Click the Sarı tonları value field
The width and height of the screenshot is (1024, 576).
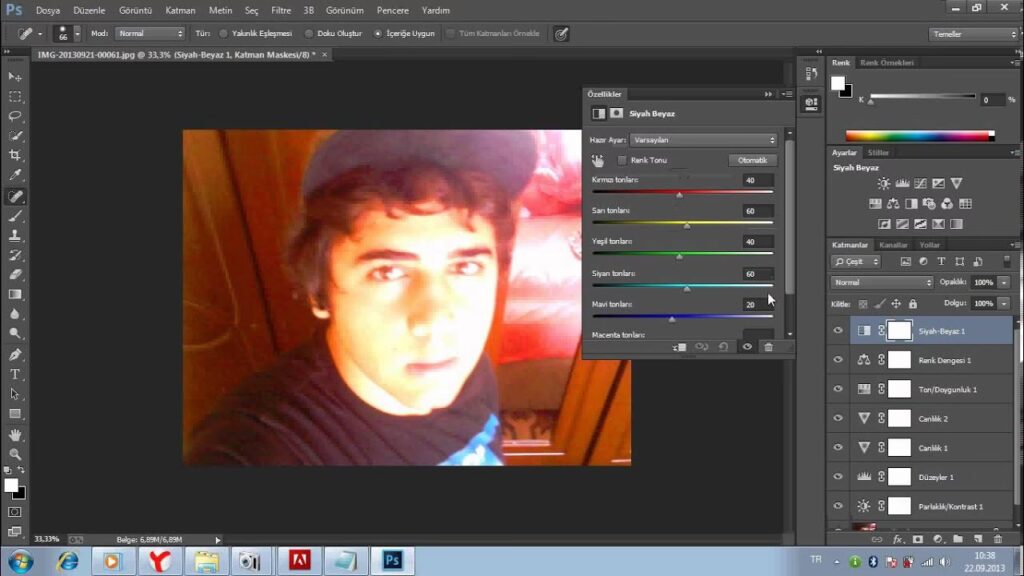(757, 211)
